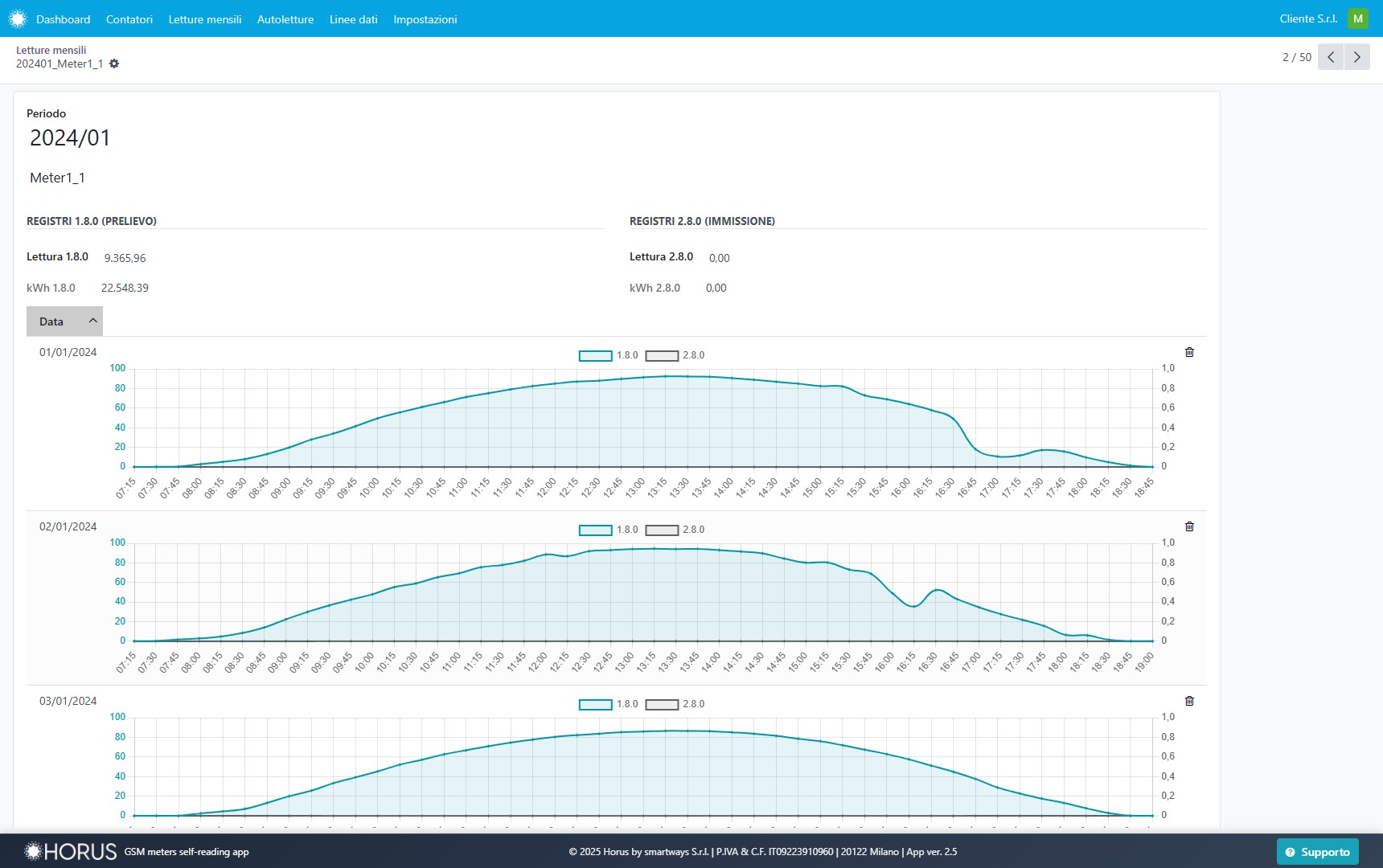Screen dimensions: 1383x868
Task: Collapse the Data section chevron
Action: click(x=92, y=321)
